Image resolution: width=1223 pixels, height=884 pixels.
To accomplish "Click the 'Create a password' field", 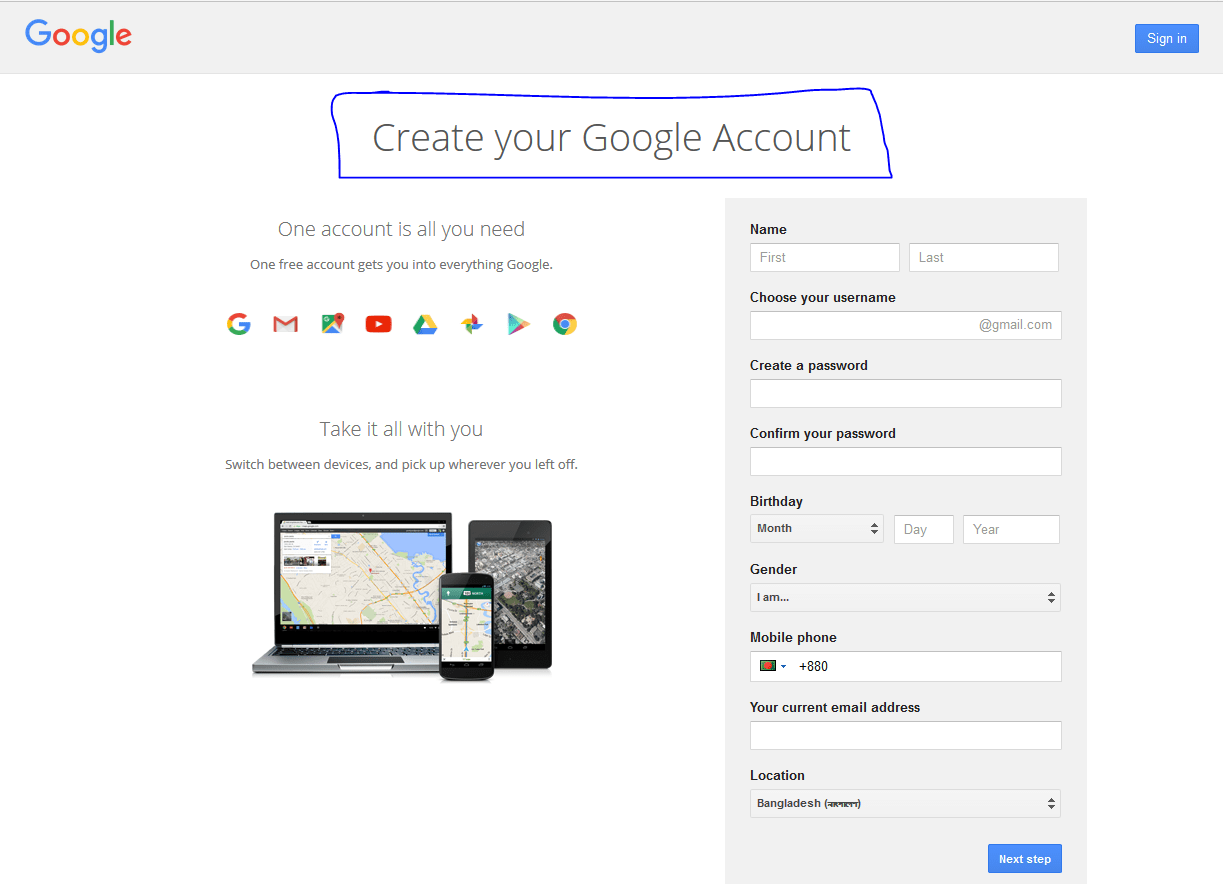I will 904,393.
